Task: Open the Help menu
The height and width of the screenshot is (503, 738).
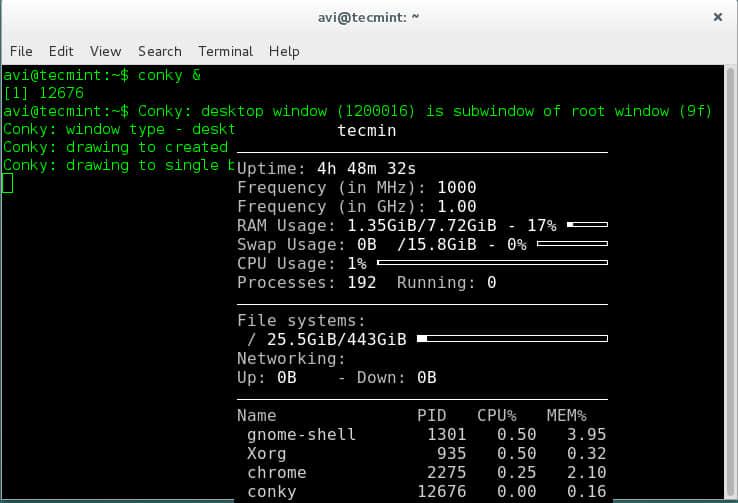Action: pos(284,51)
